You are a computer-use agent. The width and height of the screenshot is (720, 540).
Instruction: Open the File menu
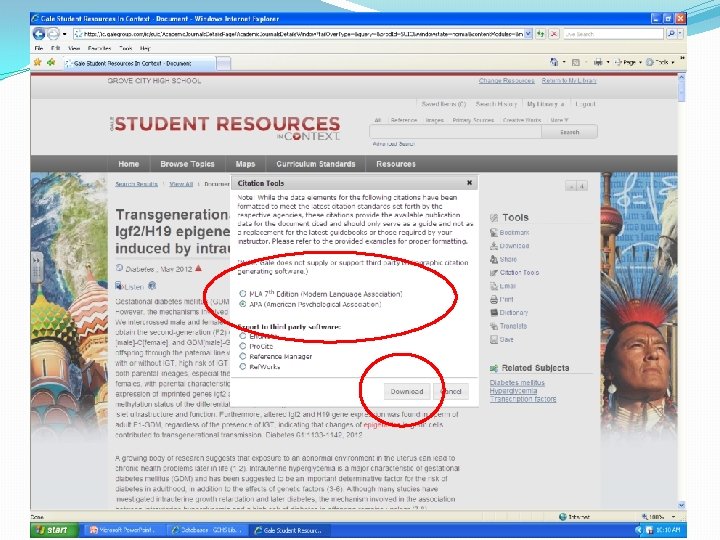point(39,48)
